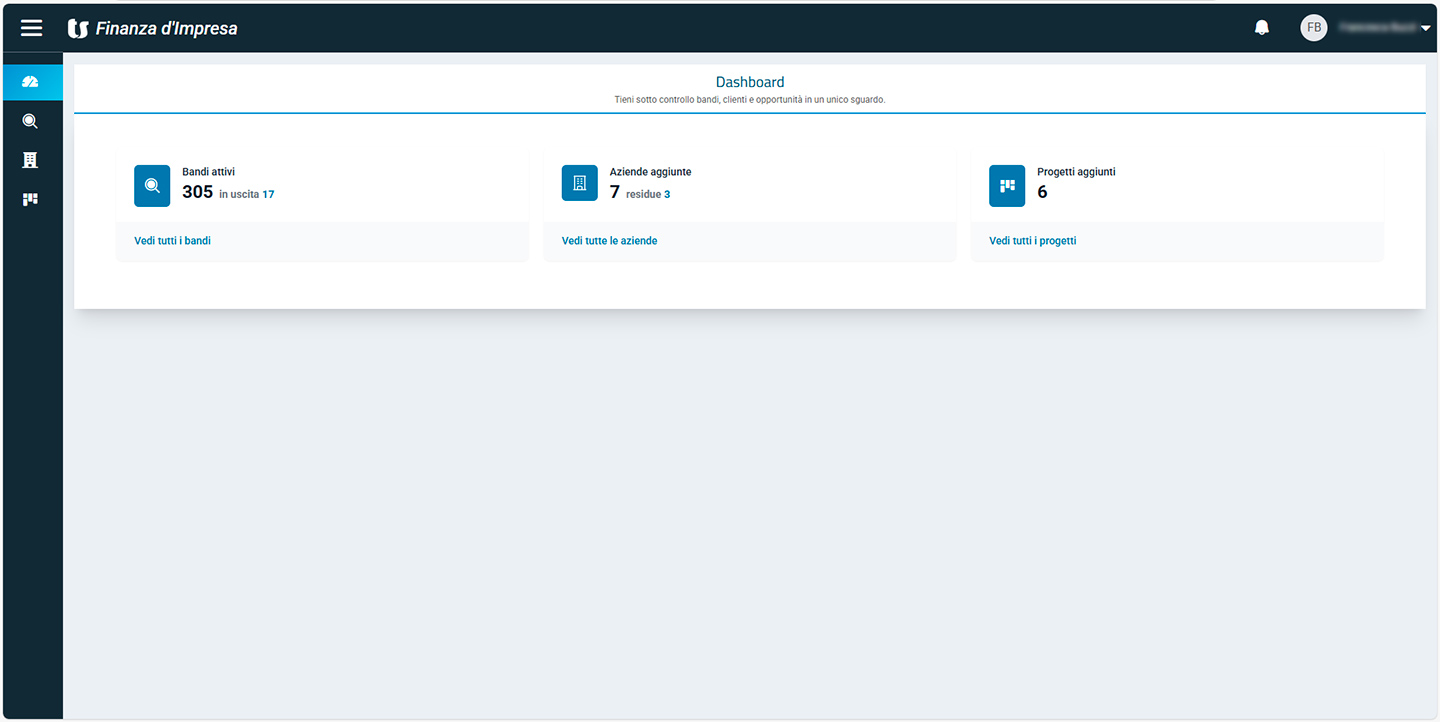
Task: Open the progetti board sidebar icon
Action: 30,199
